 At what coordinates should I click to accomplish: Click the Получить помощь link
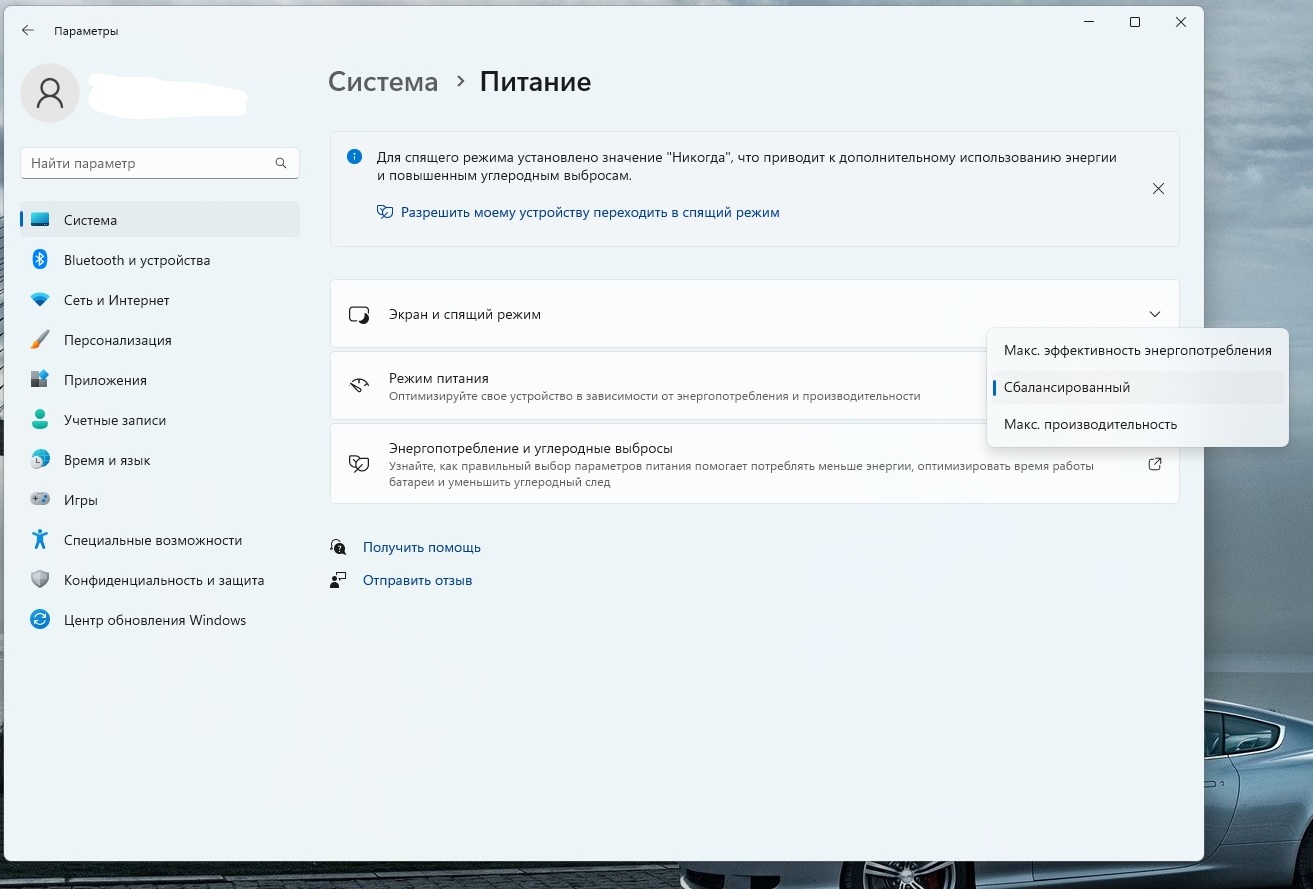coord(422,548)
